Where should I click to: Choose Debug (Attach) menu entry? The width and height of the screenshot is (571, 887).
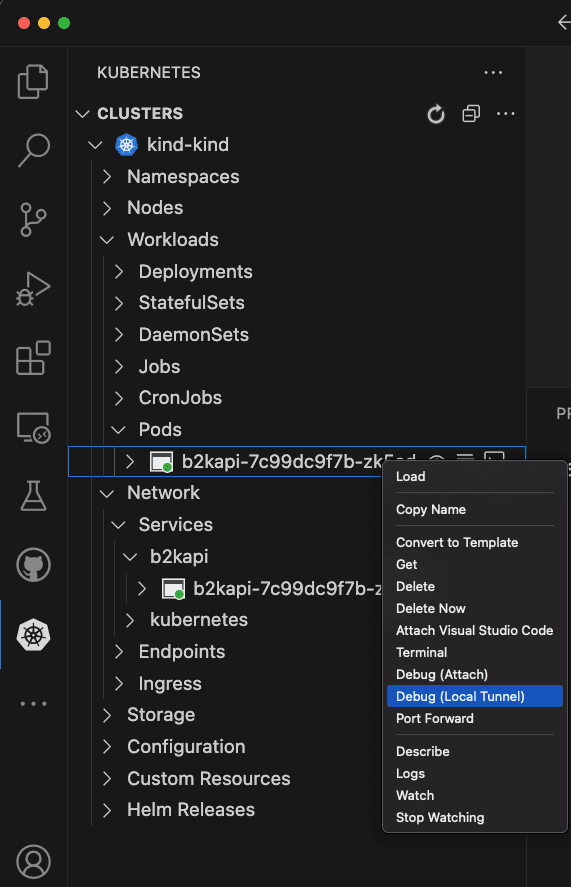475,675
